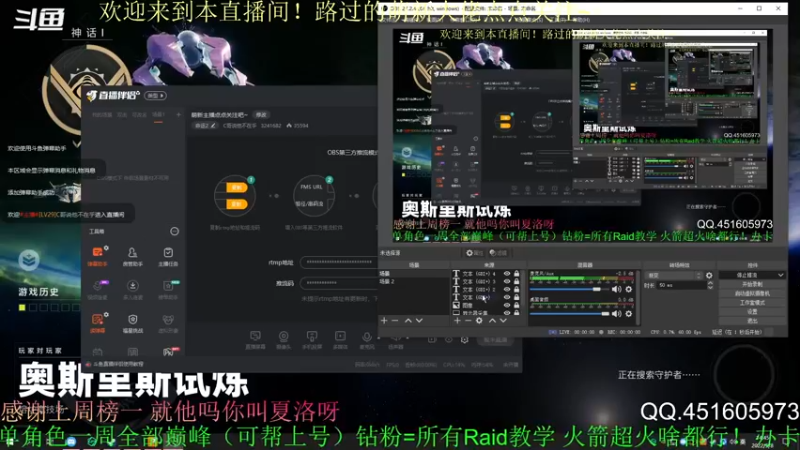Move the selected OBS scene up
This screenshot has height=450, width=800.
tap(408, 320)
